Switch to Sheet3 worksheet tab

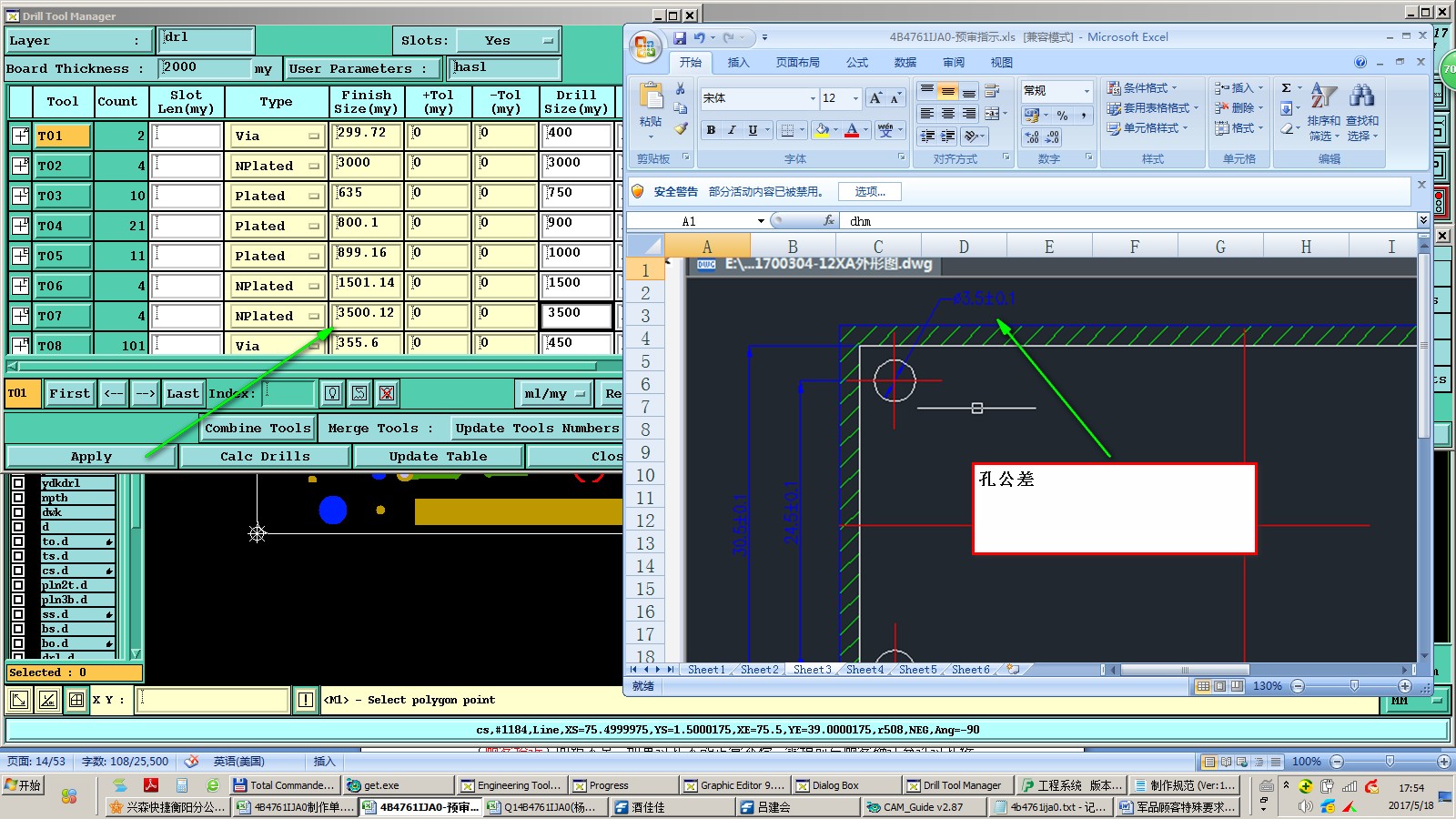(x=812, y=670)
